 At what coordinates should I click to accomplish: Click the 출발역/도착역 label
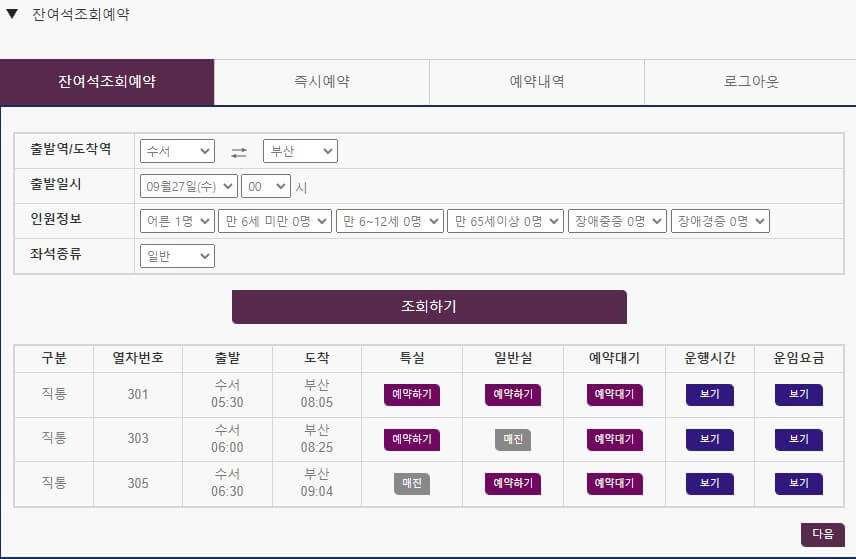click(x=71, y=149)
